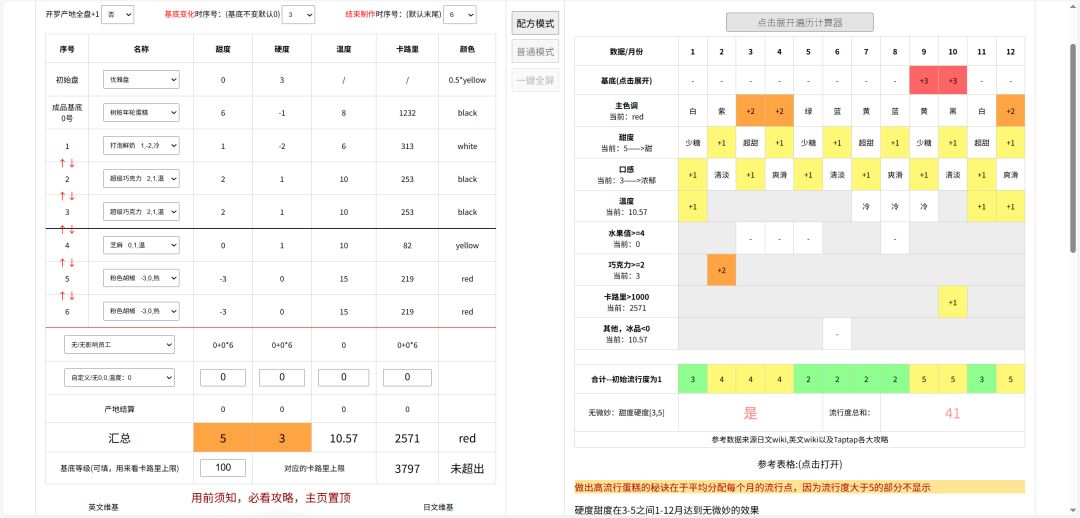The width and height of the screenshot is (1080, 518).
Task: Click the 一键全屏 button
Action: 535,81
